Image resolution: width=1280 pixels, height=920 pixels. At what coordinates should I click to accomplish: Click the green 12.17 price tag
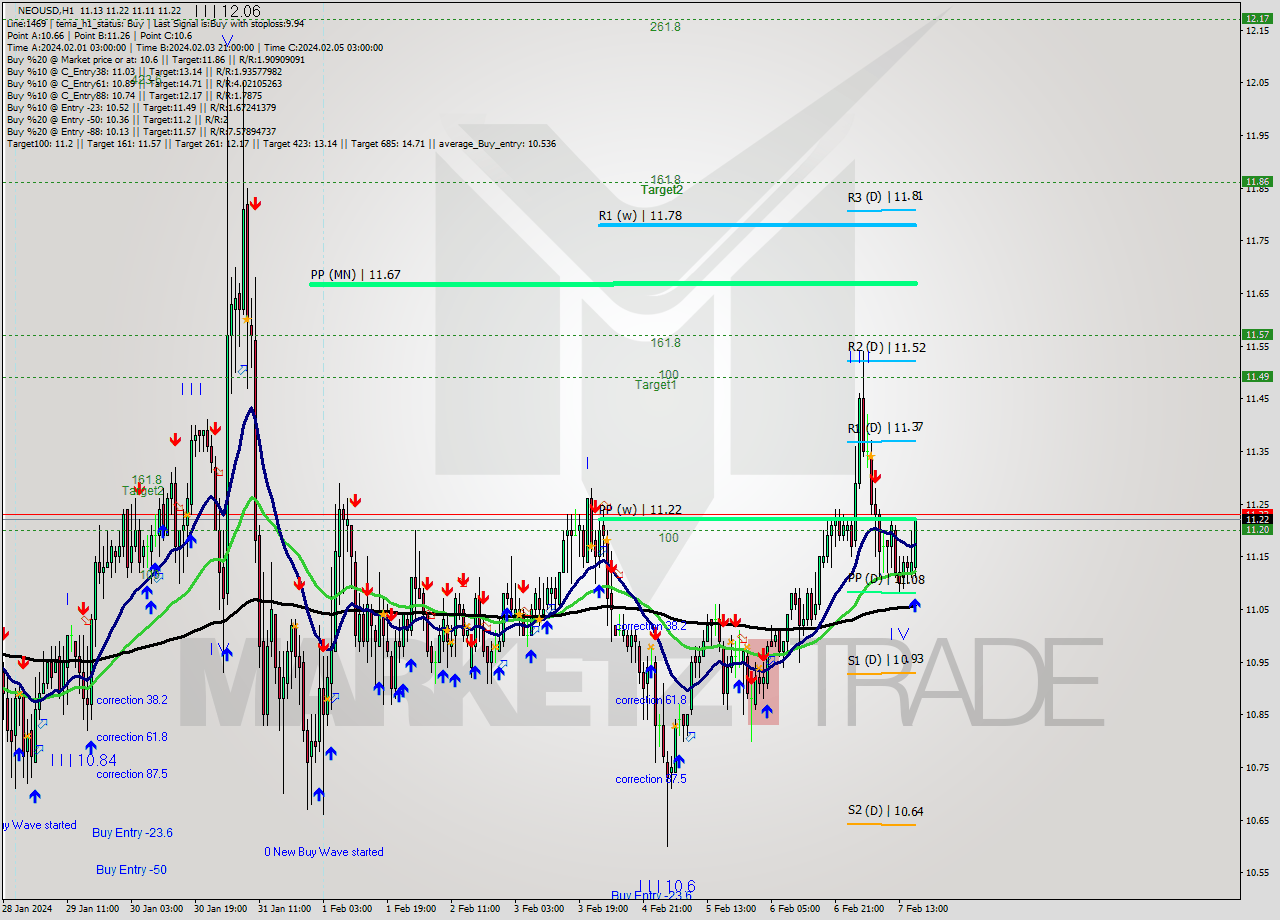click(x=1256, y=18)
